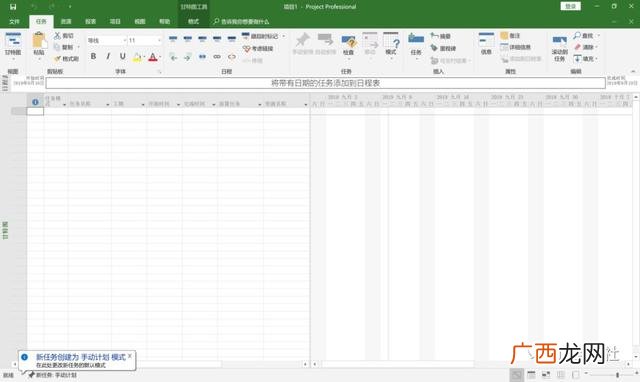Expand the Mark on Track dropdown arrow
640x382 pixels.
pyautogui.click(x=284, y=36)
